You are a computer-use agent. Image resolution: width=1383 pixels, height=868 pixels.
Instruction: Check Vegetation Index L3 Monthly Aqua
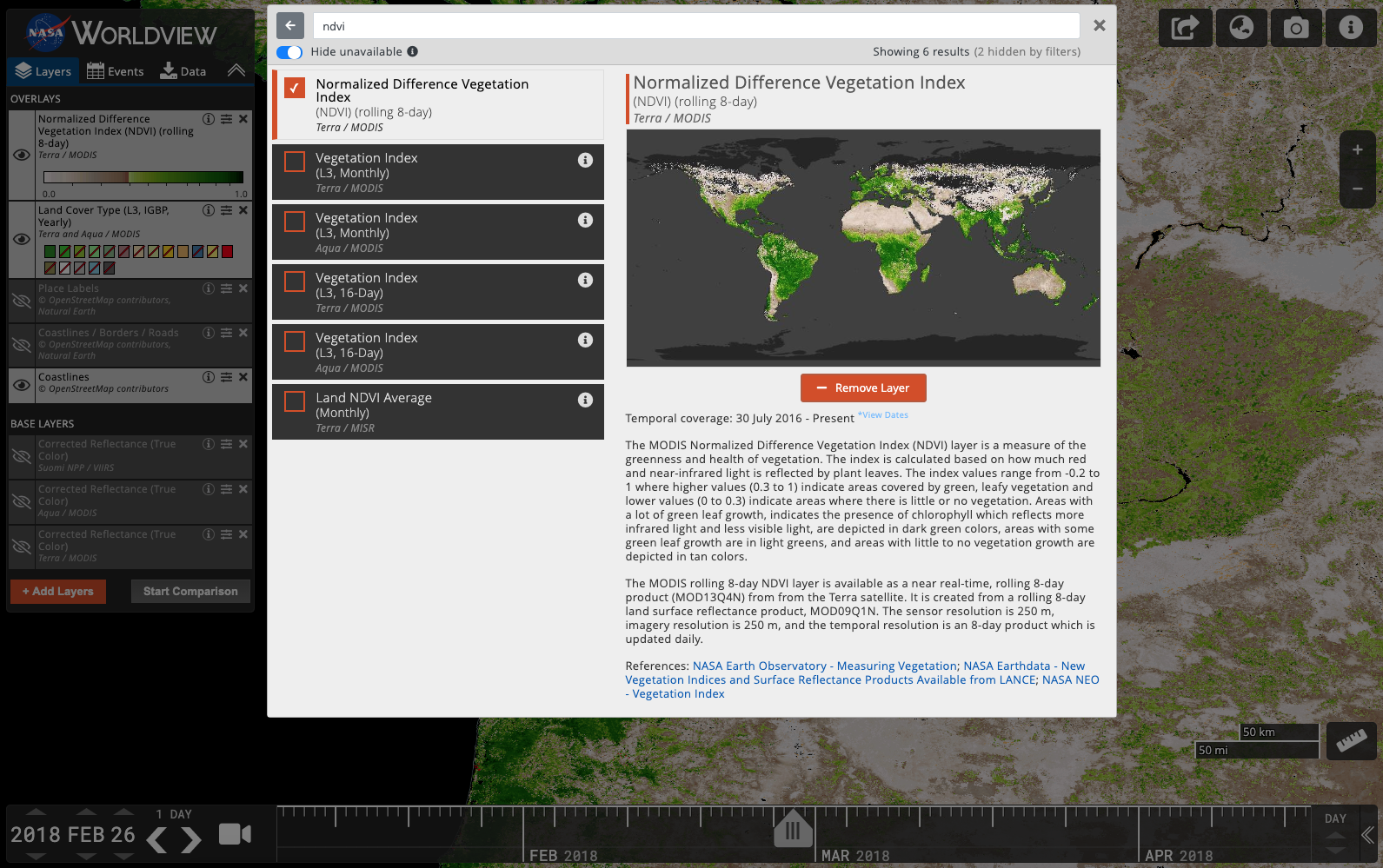point(295,222)
